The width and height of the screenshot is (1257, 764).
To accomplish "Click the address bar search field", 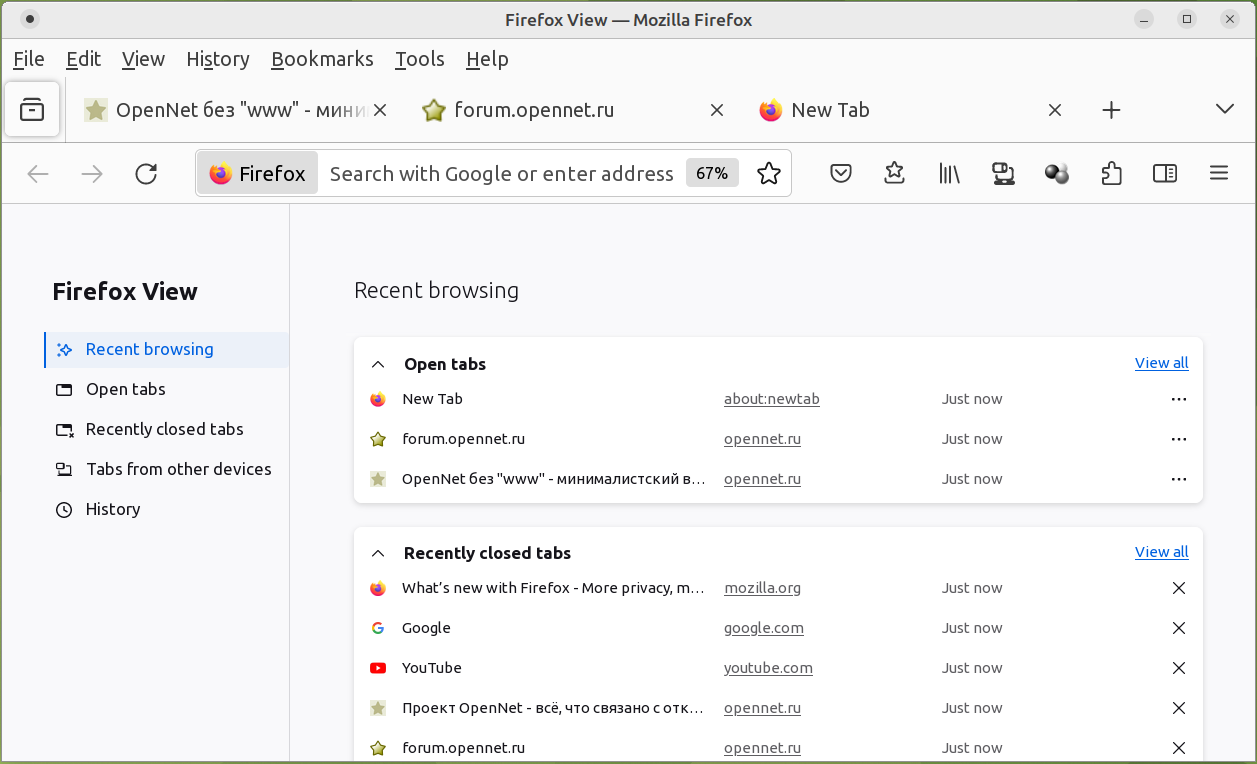I will click(500, 174).
